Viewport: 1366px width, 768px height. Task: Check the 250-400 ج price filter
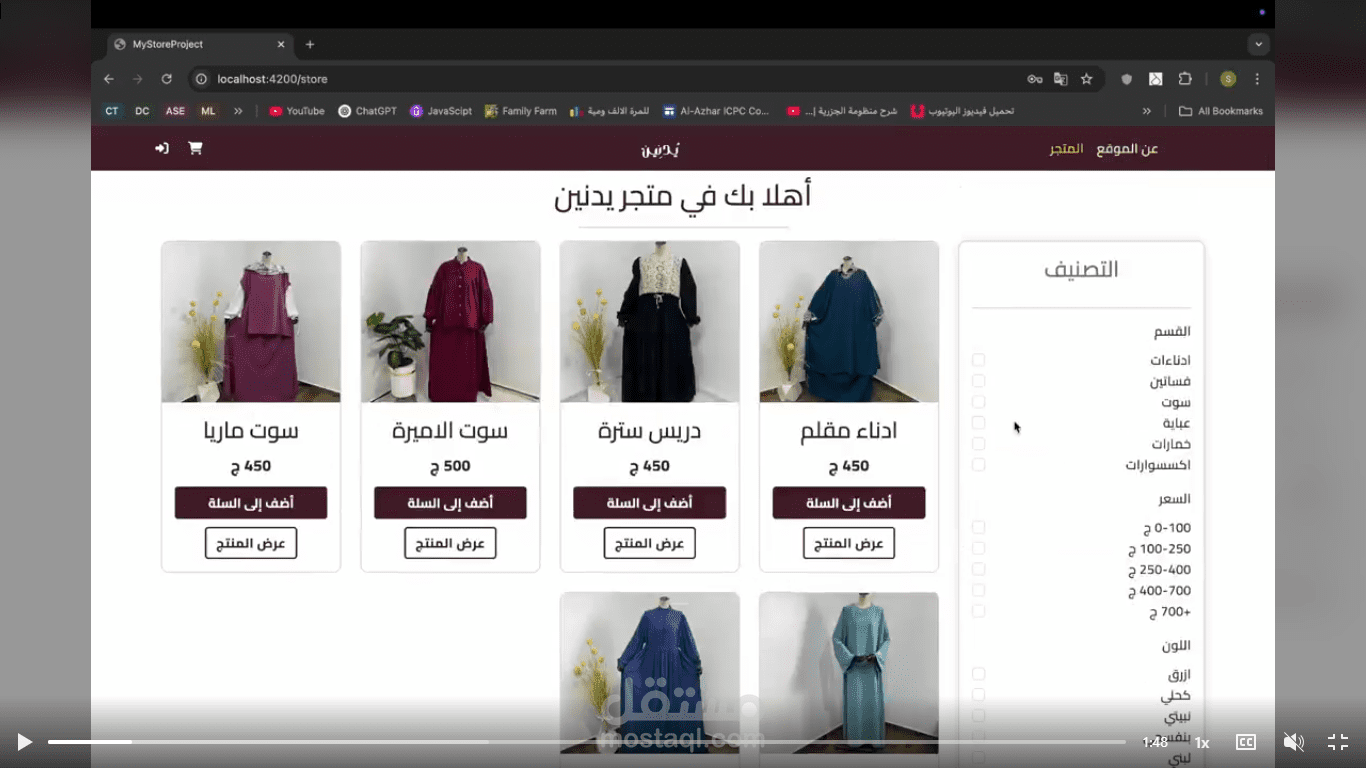click(979, 569)
